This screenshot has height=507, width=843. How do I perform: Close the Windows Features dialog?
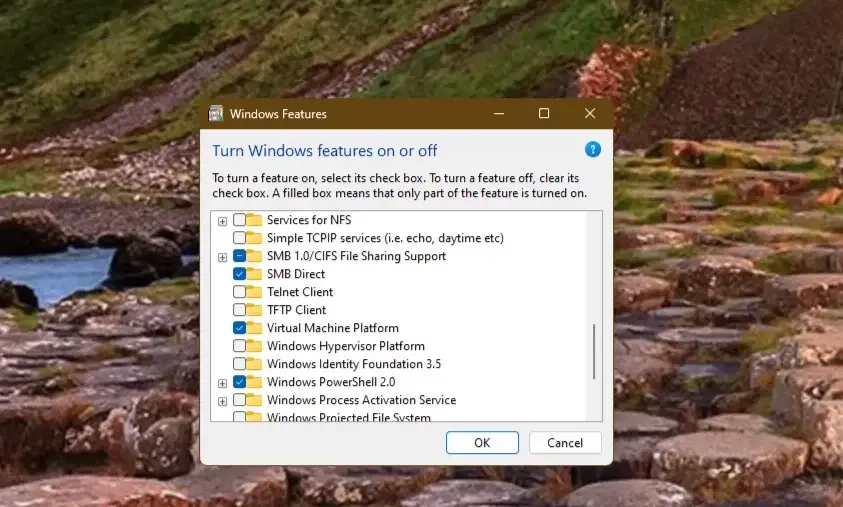[x=590, y=113]
